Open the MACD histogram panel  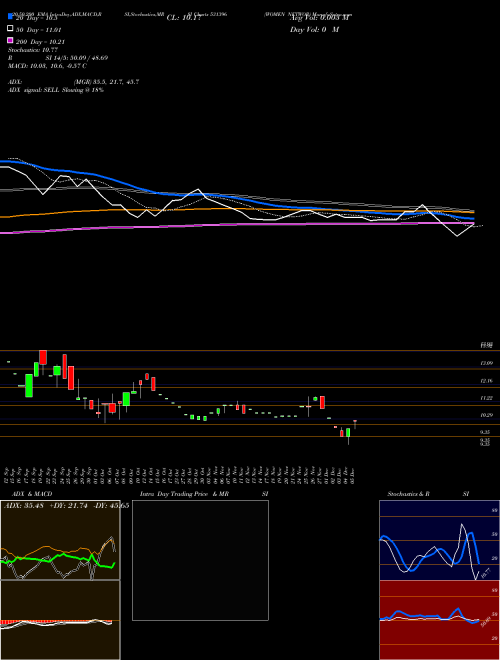[60, 620]
